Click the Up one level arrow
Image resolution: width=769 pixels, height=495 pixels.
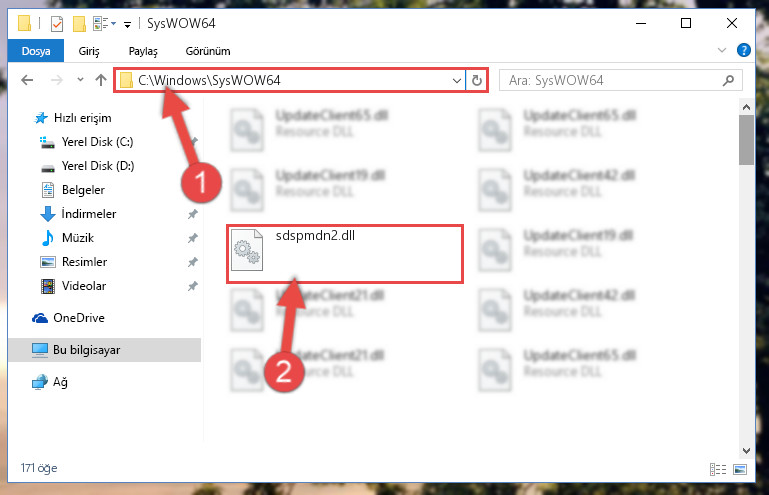click(101, 80)
